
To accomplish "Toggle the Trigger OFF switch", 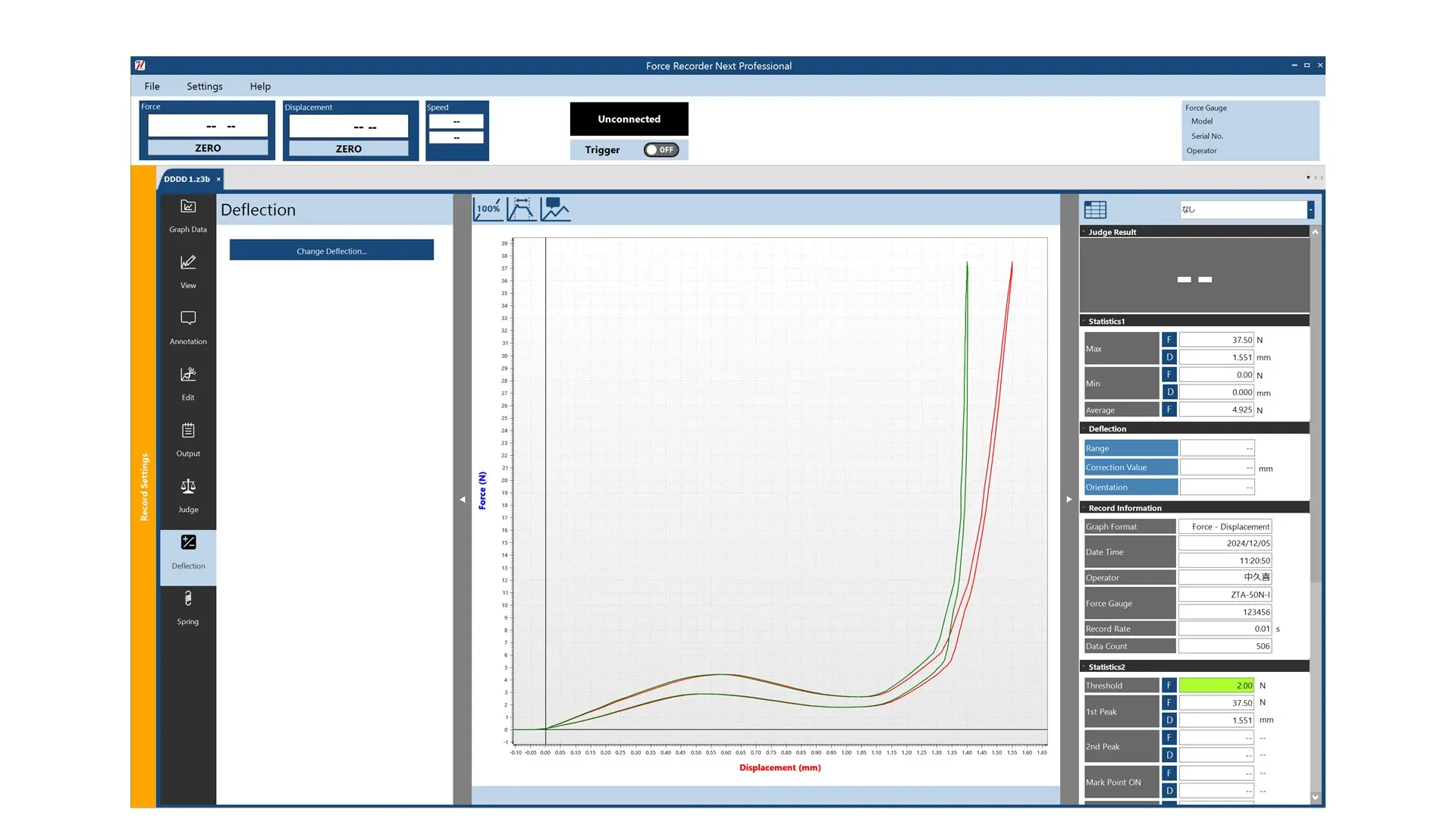I will point(661,150).
